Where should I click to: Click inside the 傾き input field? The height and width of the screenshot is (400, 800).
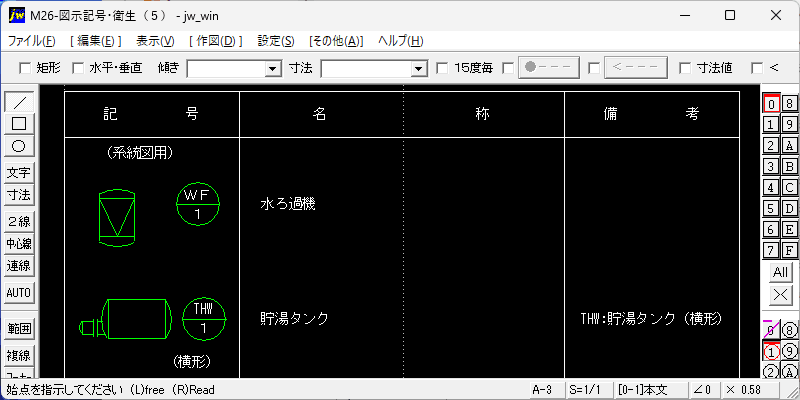(x=227, y=68)
